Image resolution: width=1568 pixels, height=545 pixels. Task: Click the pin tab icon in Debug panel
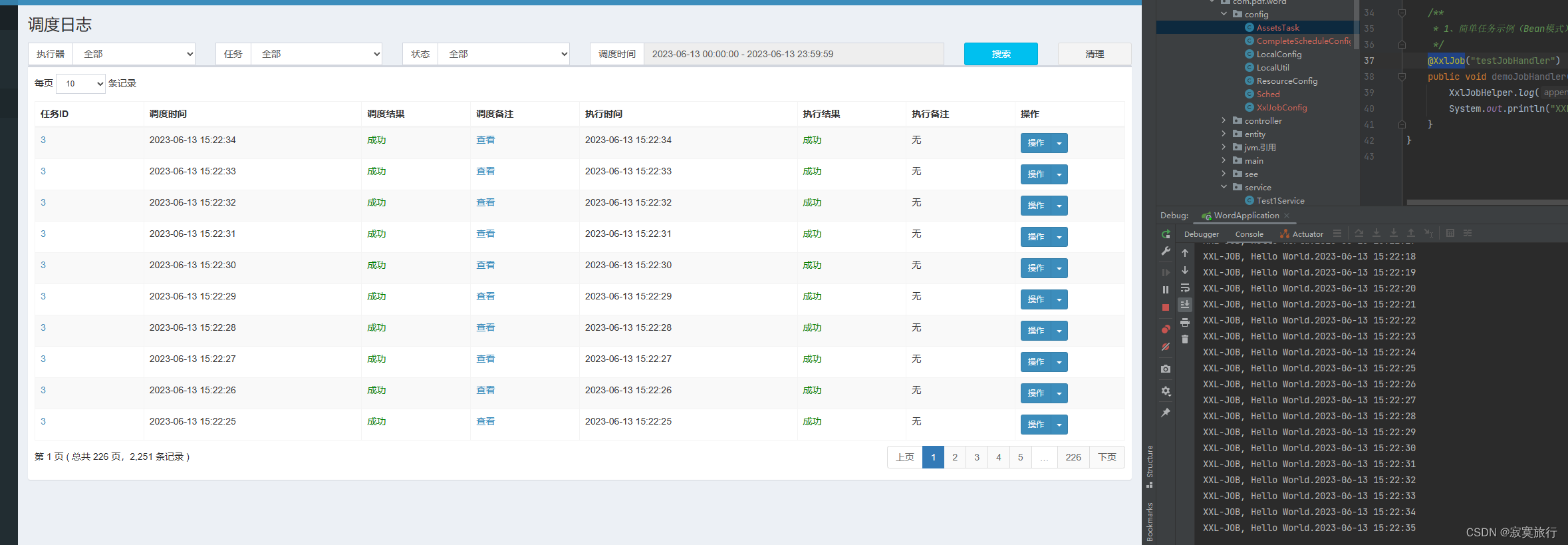(x=1166, y=413)
